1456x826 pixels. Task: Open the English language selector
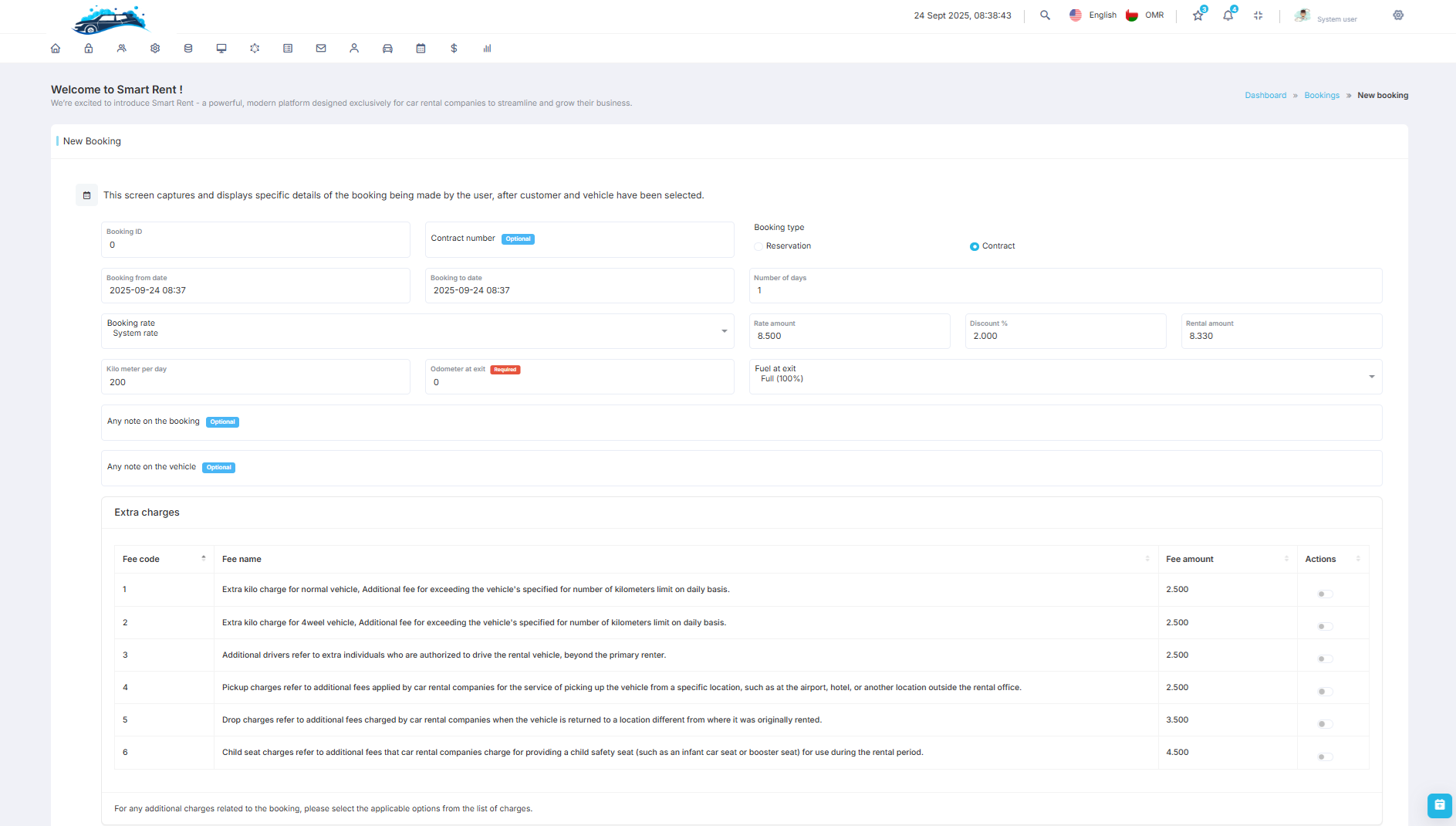[1093, 15]
